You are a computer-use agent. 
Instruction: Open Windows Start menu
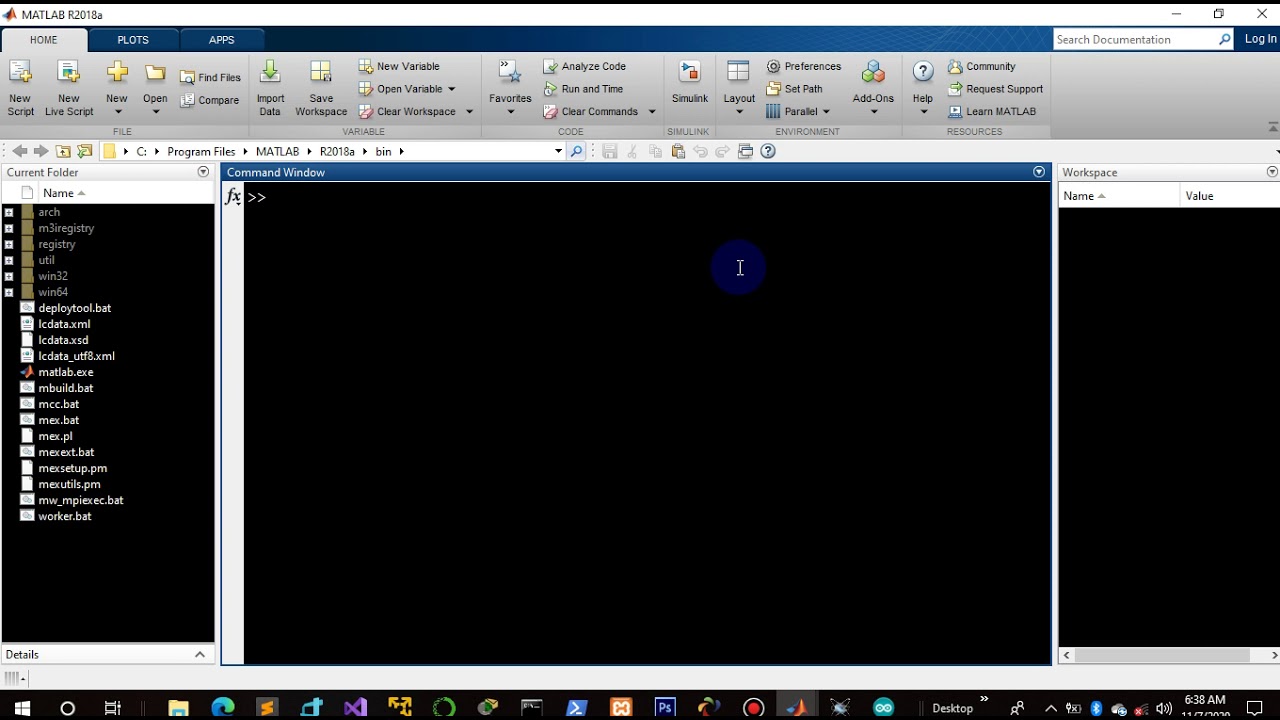click(22, 708)
